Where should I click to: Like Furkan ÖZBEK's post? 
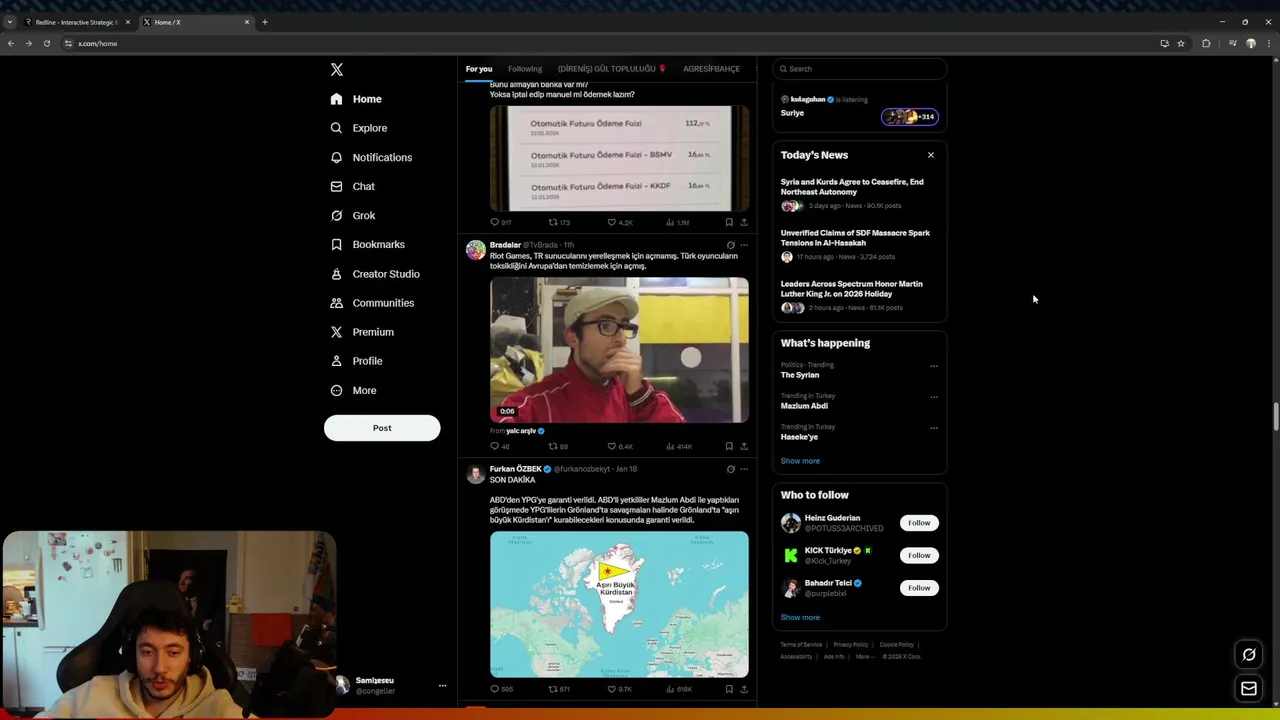click(x=619, y=689)
